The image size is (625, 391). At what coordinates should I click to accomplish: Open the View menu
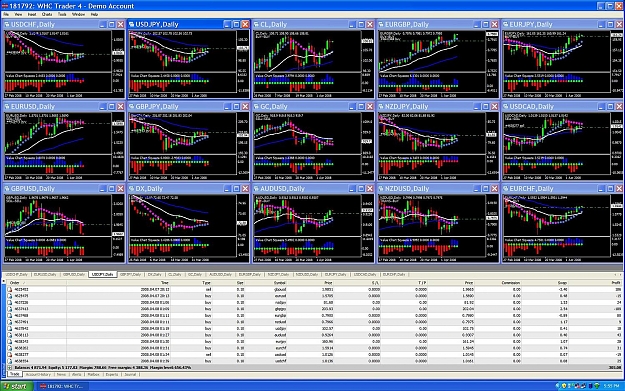18,14
